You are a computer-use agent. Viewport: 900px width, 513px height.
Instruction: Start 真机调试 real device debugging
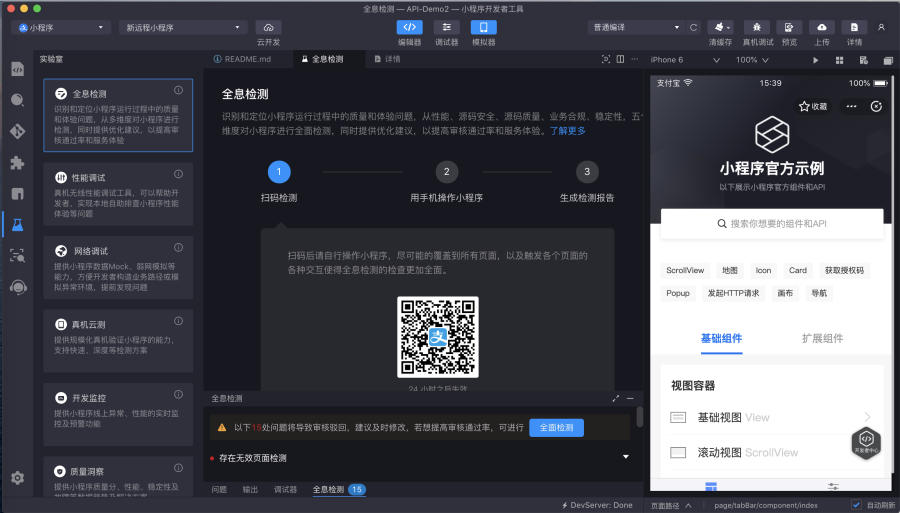click(757, 28)
